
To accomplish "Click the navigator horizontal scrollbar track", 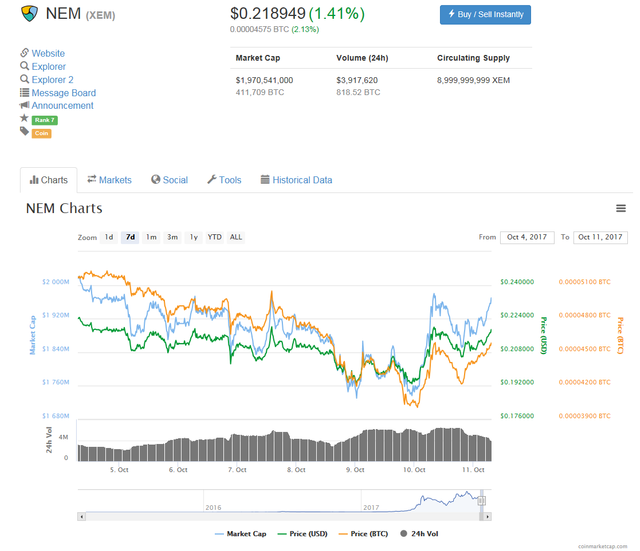I will [282, 517].
